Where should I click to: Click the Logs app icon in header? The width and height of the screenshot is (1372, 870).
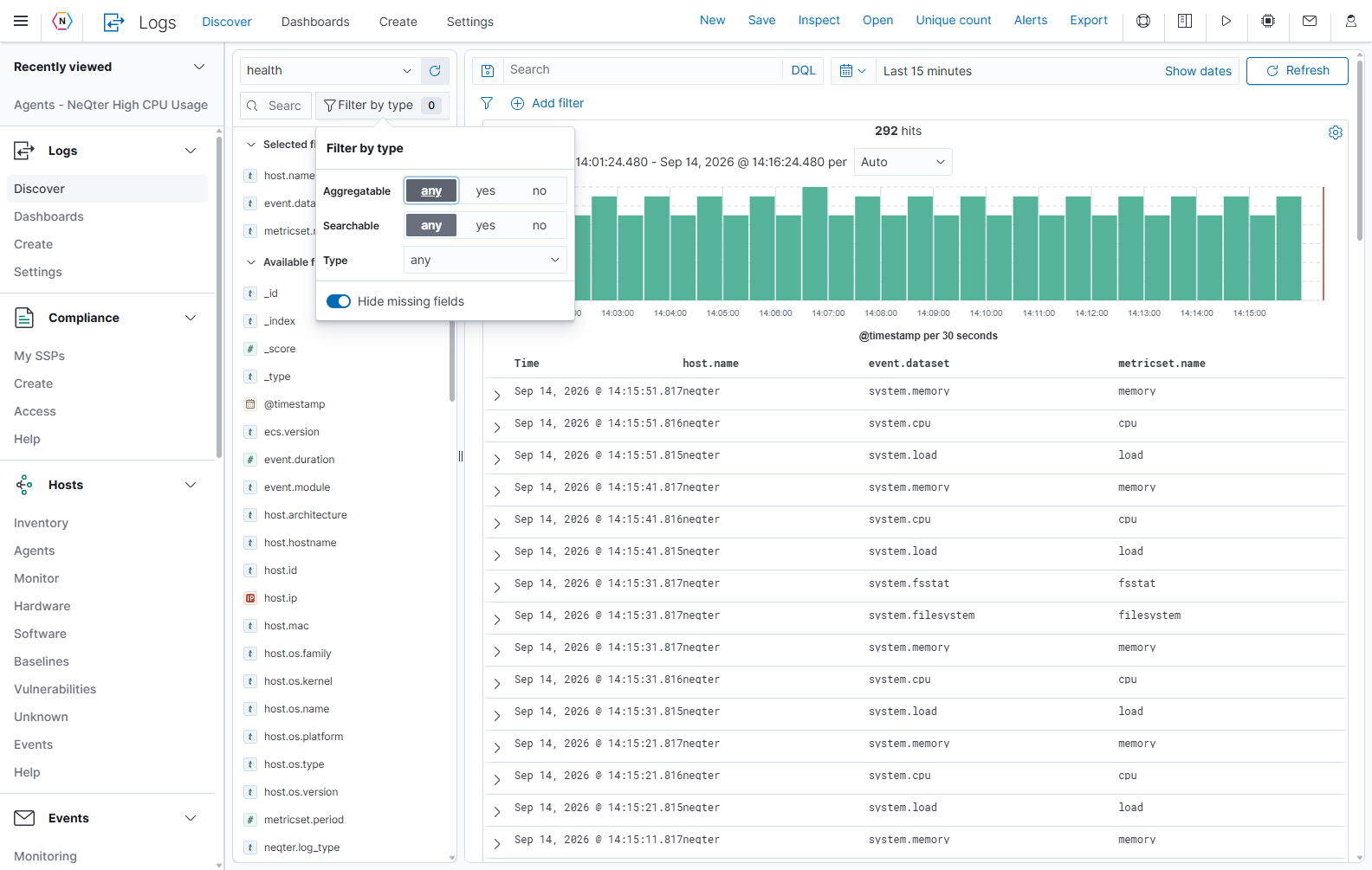[113, 22]
